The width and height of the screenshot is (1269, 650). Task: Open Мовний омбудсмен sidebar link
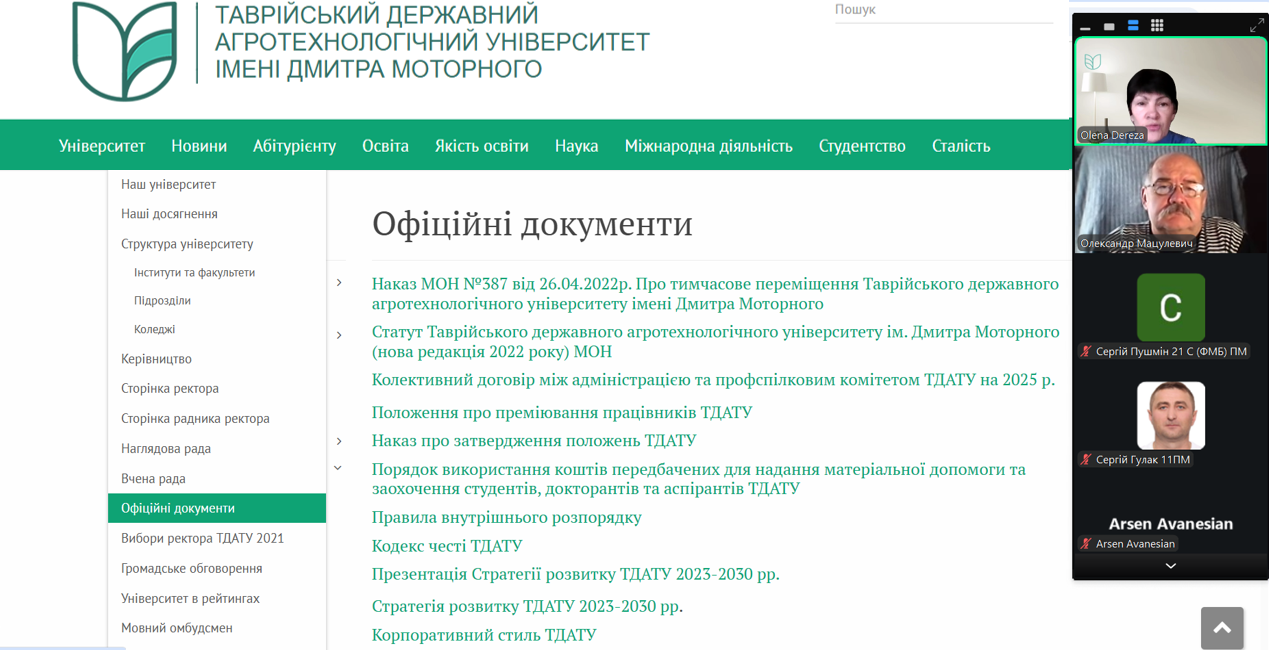click(x=177, y=628)
